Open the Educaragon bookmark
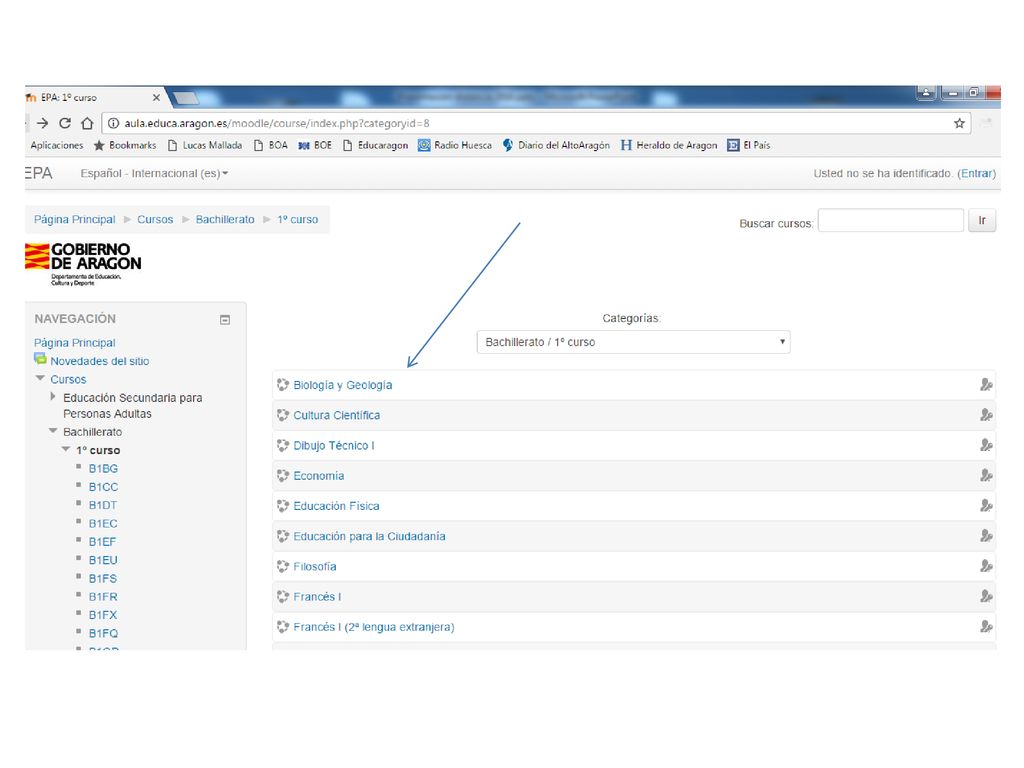Image resolution: width=1024 pixels, height=768 pixels. coord(376,145)
